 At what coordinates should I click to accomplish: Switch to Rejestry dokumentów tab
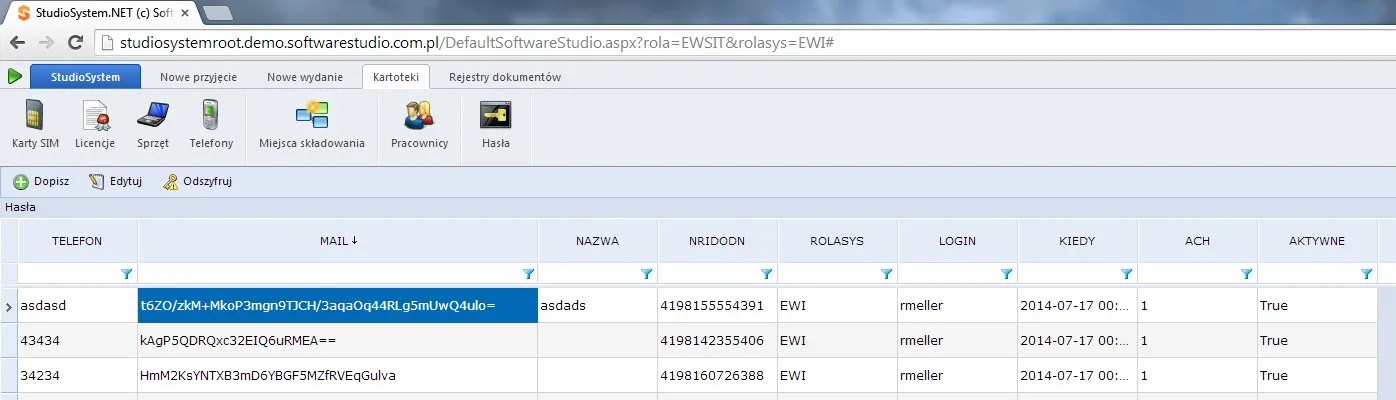tap(505, 77)
